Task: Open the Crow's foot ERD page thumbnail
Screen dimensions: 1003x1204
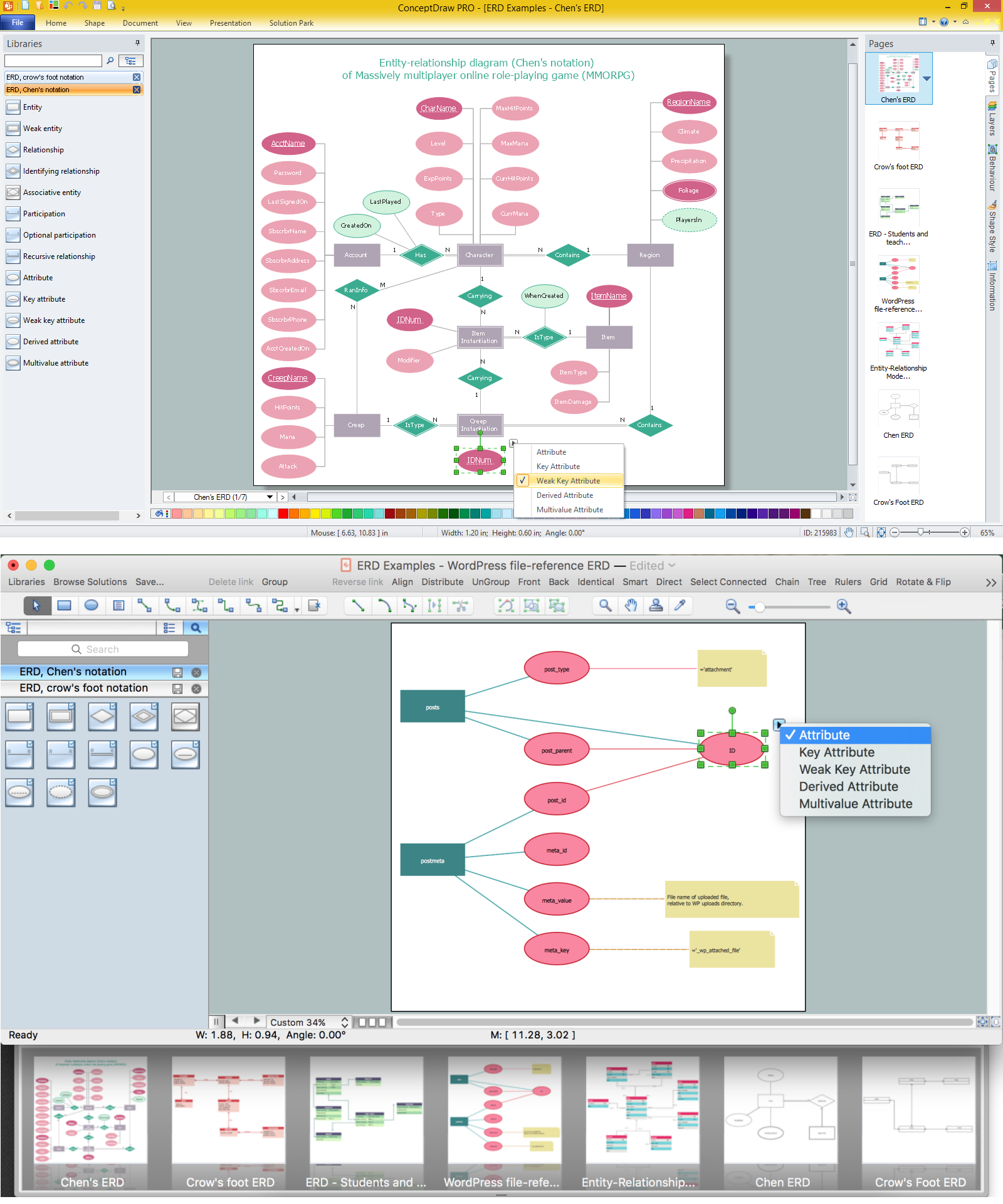Action: pyautogui.click(x=898, y=145)
